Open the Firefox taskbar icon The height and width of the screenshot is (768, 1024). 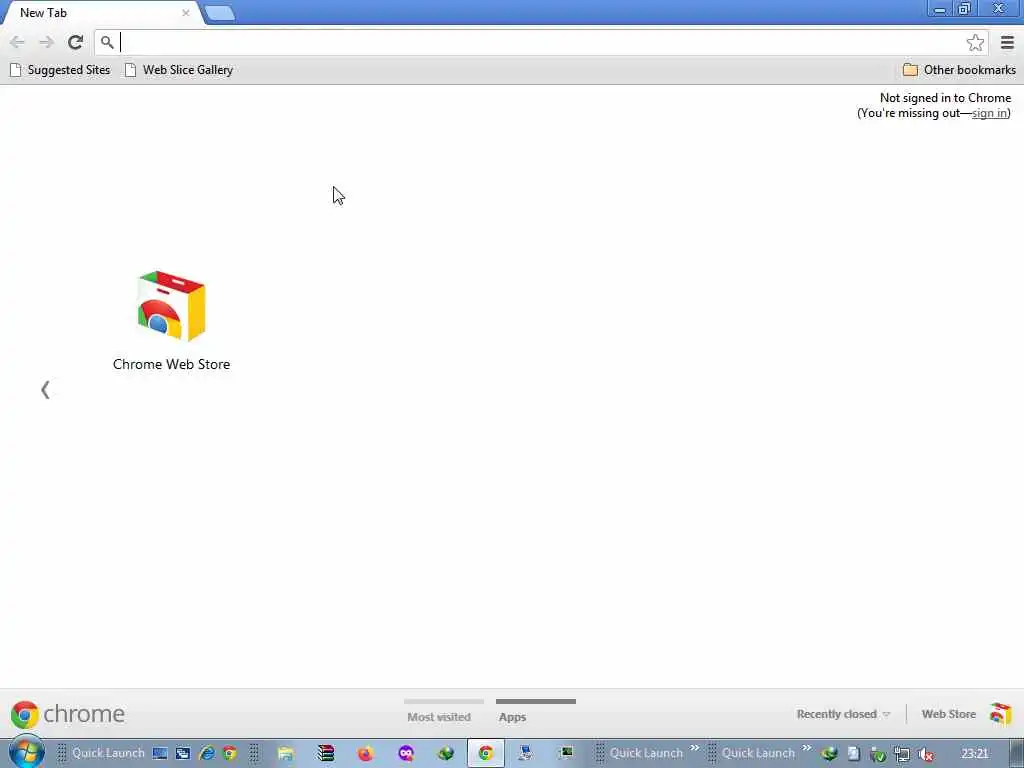(366, 753)
